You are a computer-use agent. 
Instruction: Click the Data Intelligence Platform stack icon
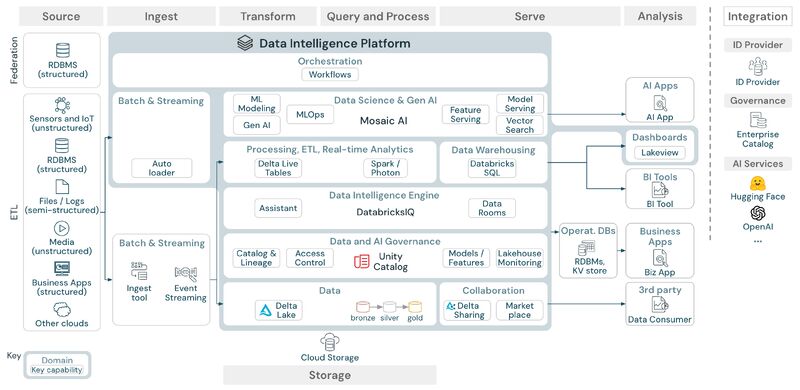coord(245,43)
